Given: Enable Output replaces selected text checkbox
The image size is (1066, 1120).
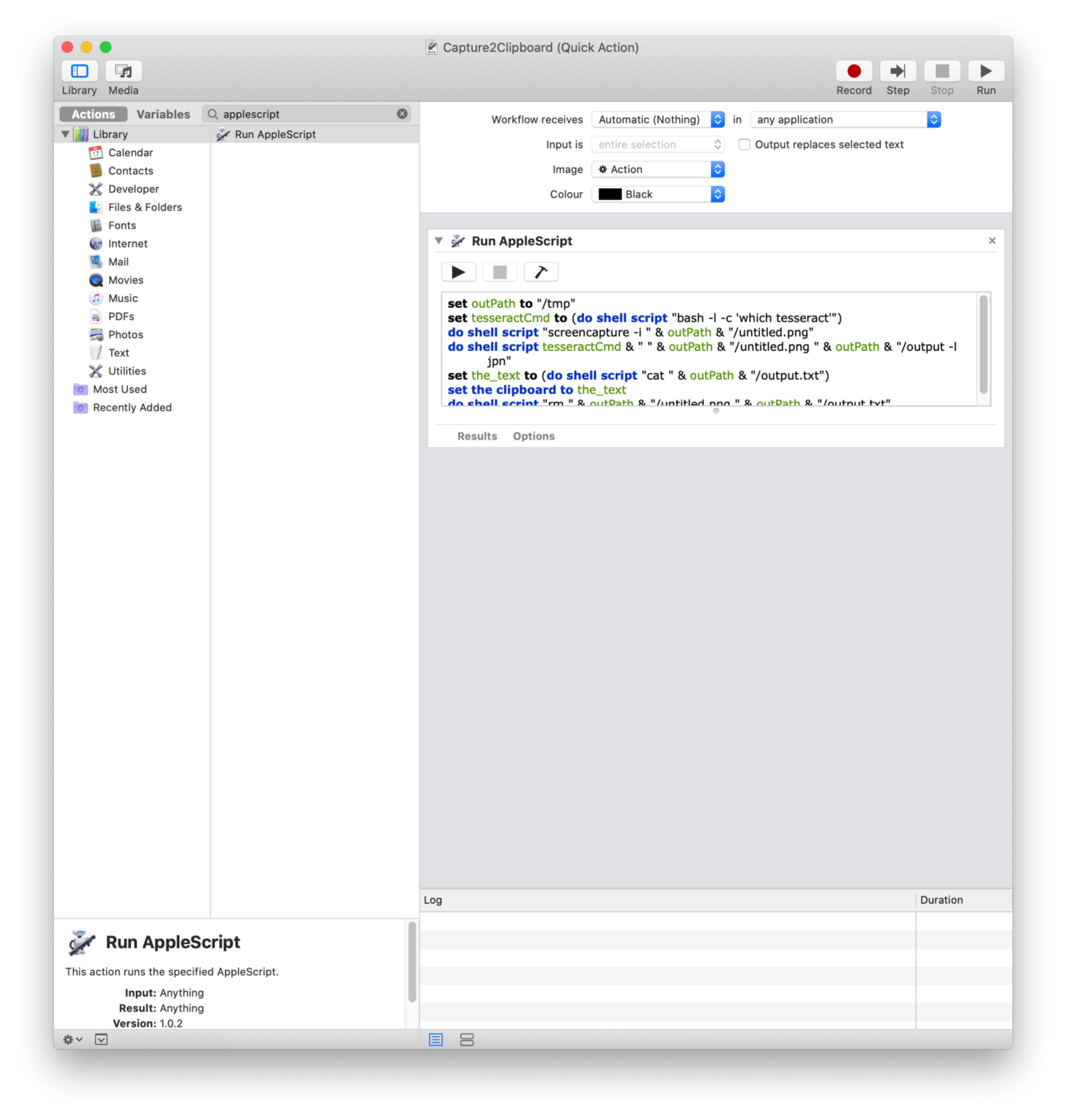Looking at the screenshot, I should click(744, 144).
